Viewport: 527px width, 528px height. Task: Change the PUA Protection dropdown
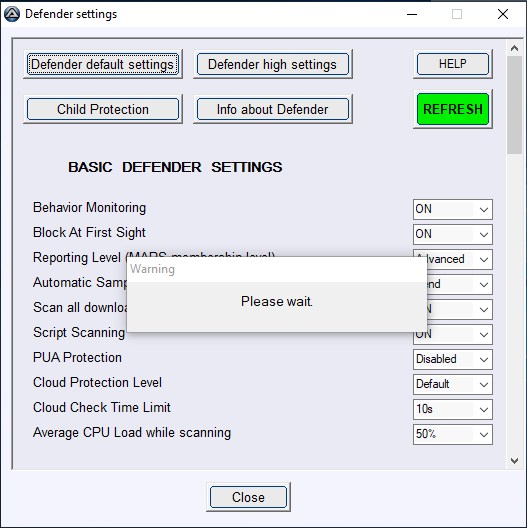click(453, 359)
